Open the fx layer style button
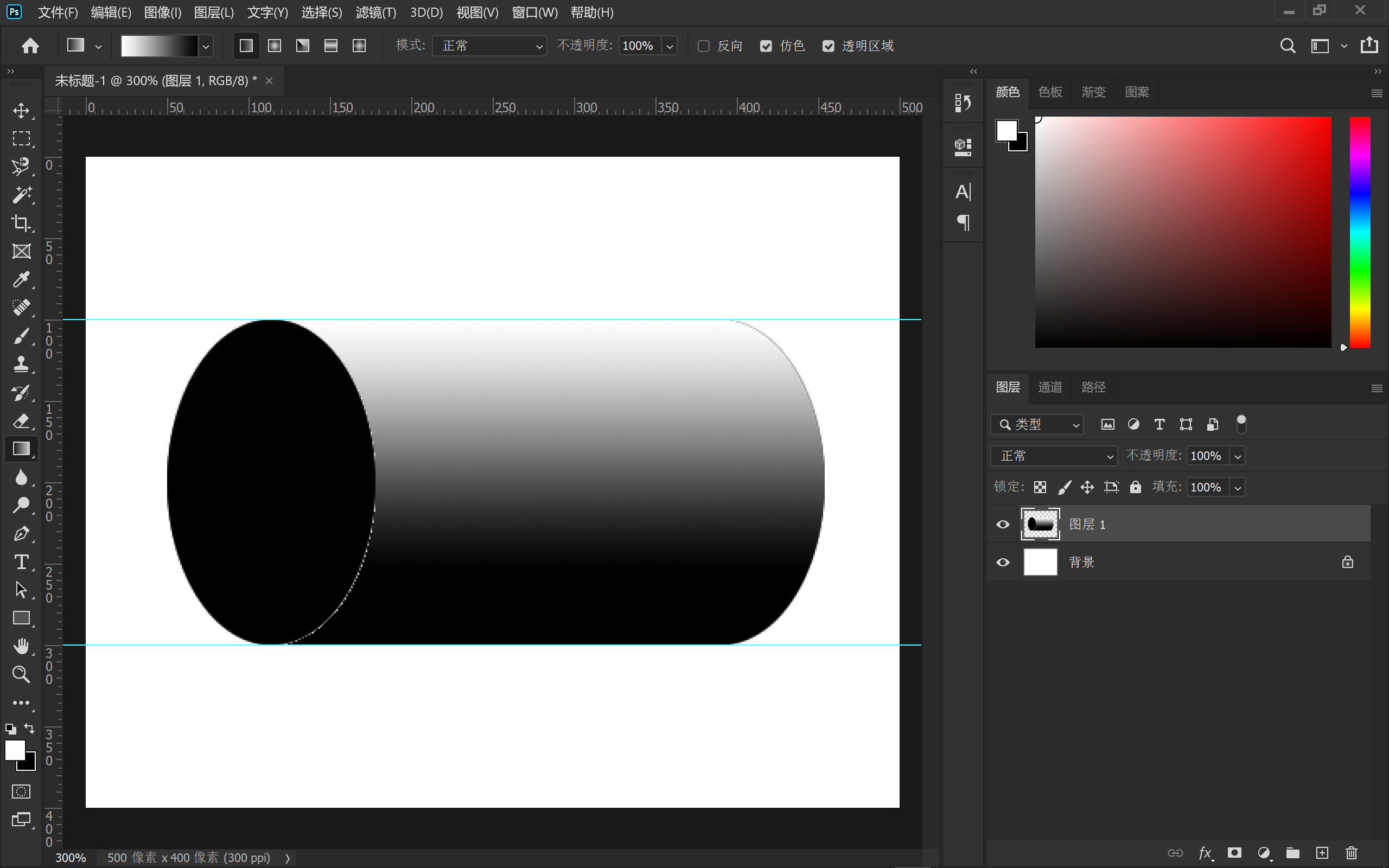This screenshot has height=868, width=1389. click(x=1205, y=853)
